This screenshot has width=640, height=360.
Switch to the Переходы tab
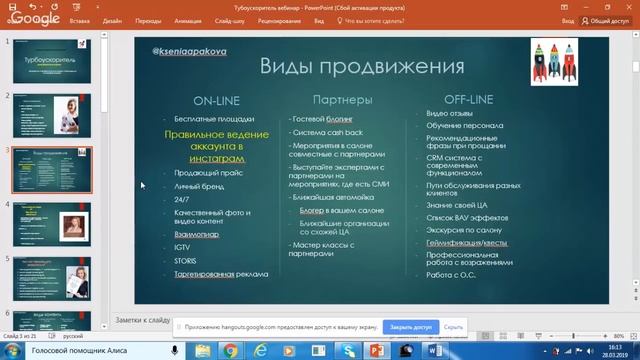(x=148, y=21)
